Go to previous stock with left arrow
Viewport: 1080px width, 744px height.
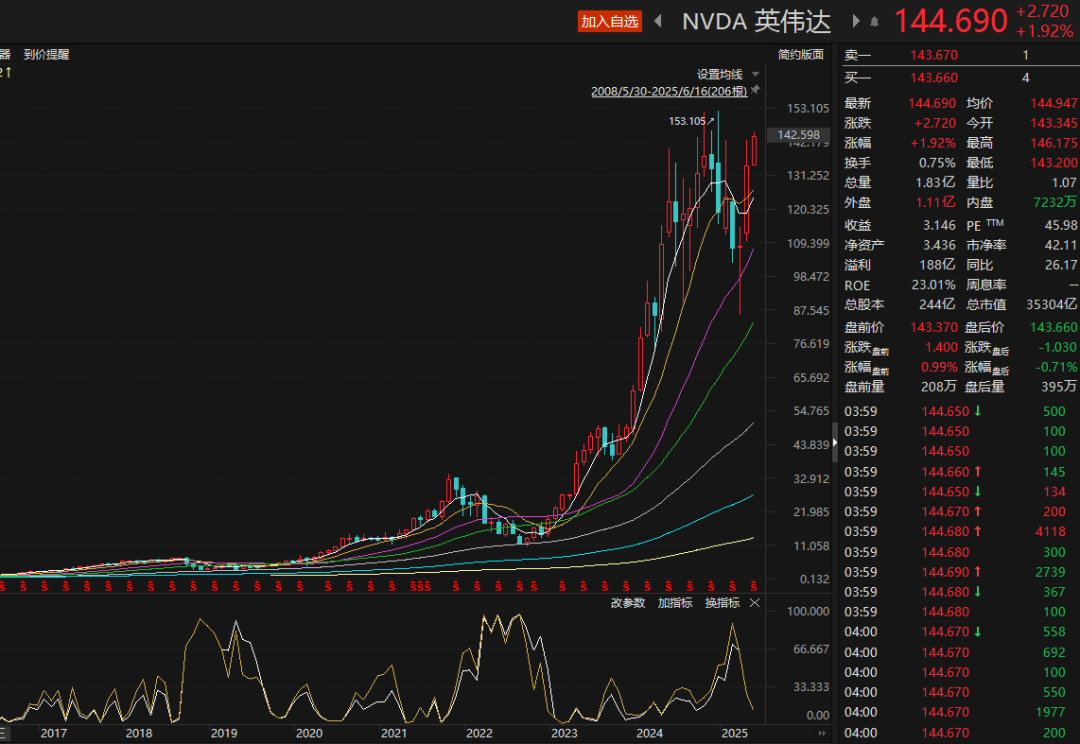point(658,21)
